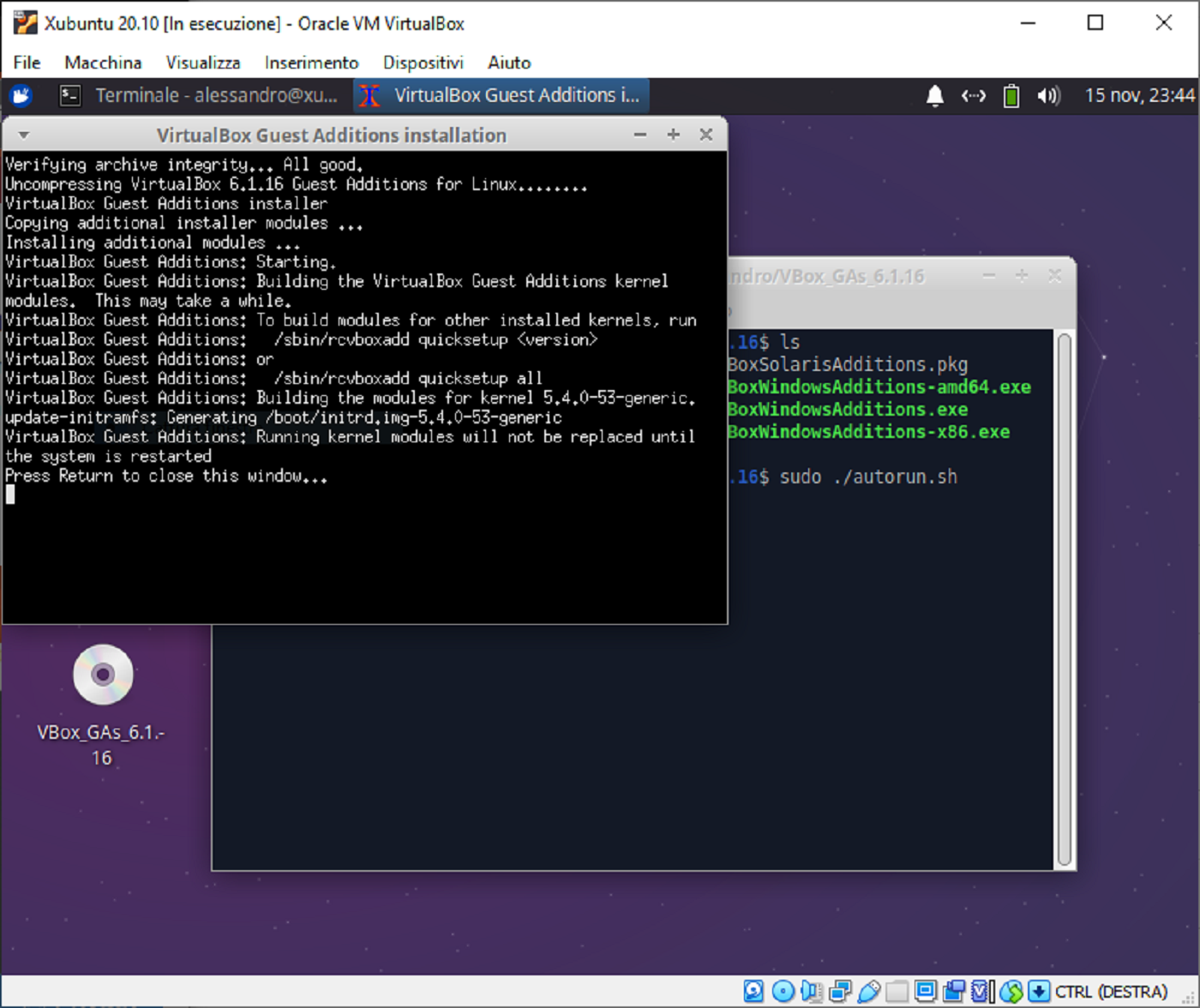Image resolution: width=1200 pixels, height=1008 pixels.
Task: Toggle audio output via the status bar speaker icon
Action: [x=810, y=992]
